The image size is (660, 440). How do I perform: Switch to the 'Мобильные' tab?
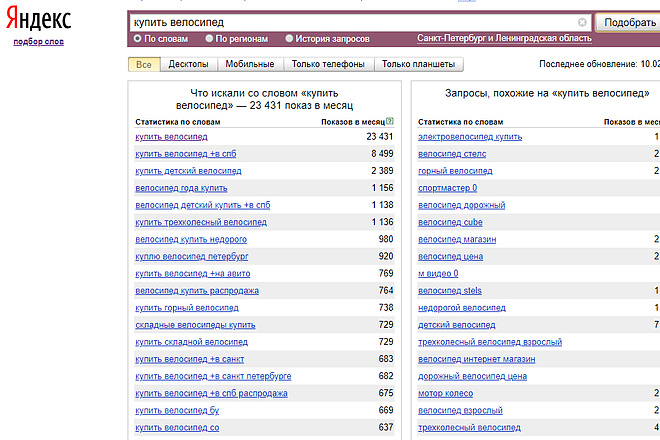(x=250, y=64)
